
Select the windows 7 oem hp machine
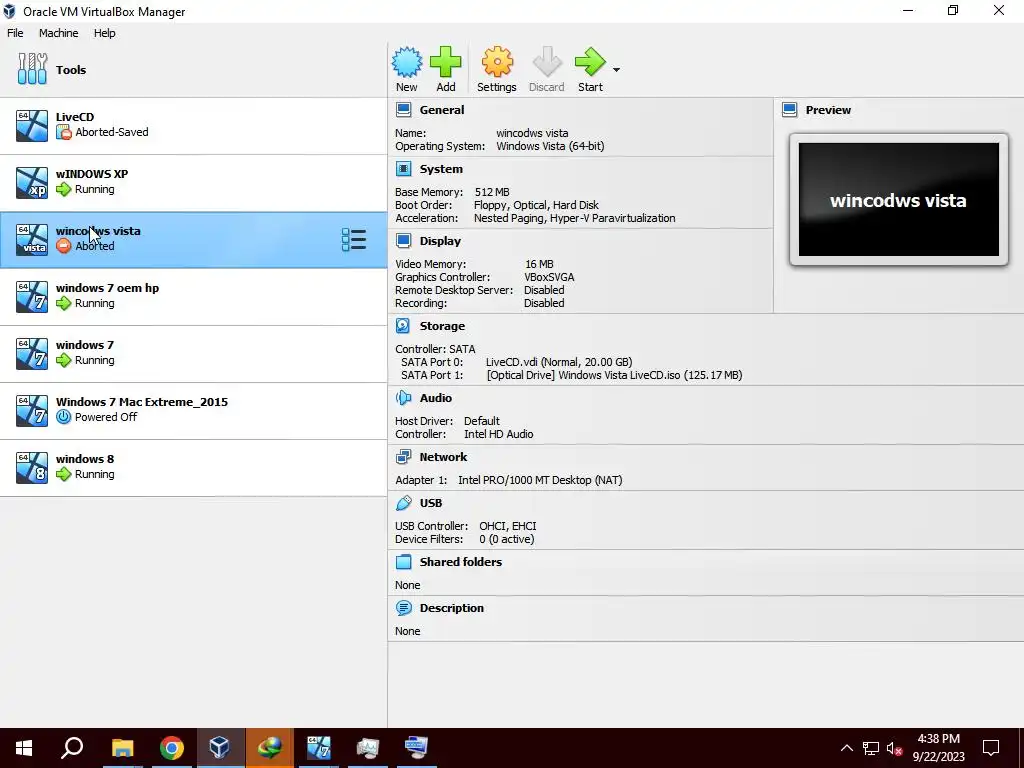point(194,296)
